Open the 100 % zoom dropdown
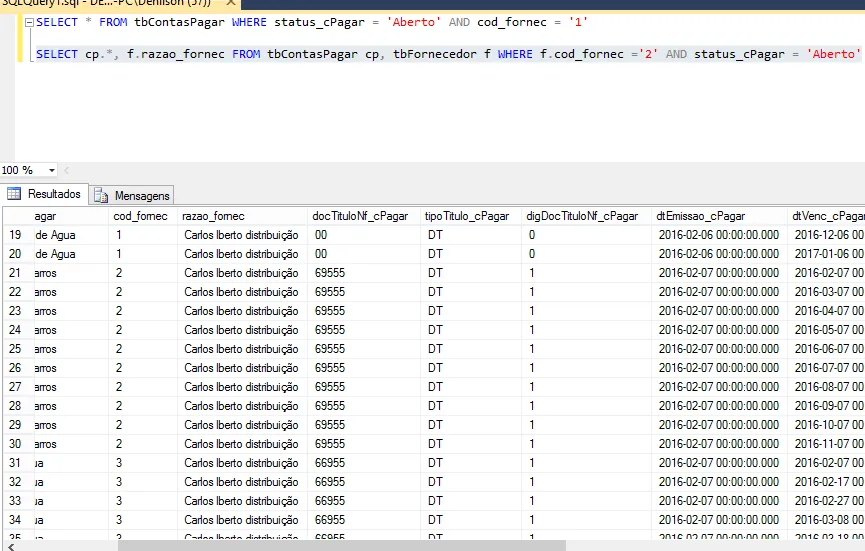865x551 pixels. tap(52, 171)
